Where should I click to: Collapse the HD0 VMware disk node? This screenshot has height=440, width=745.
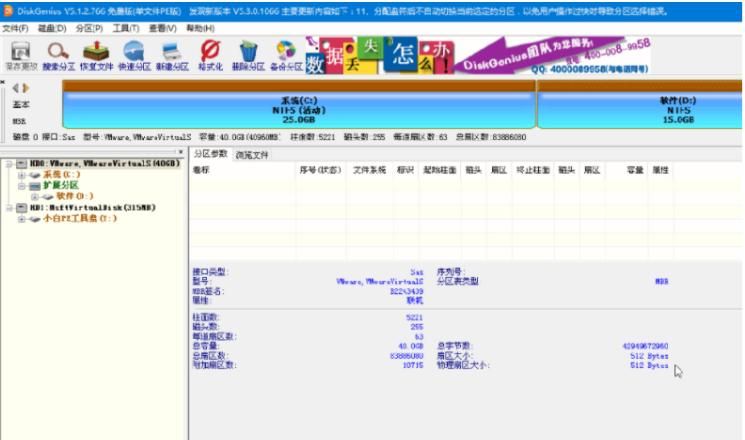coord(9,164)
